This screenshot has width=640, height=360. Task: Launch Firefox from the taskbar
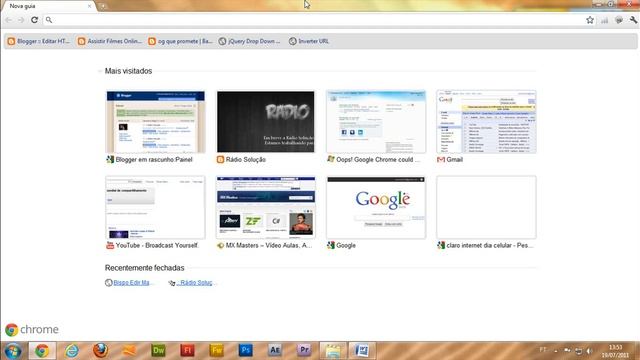tap(100, 351)
